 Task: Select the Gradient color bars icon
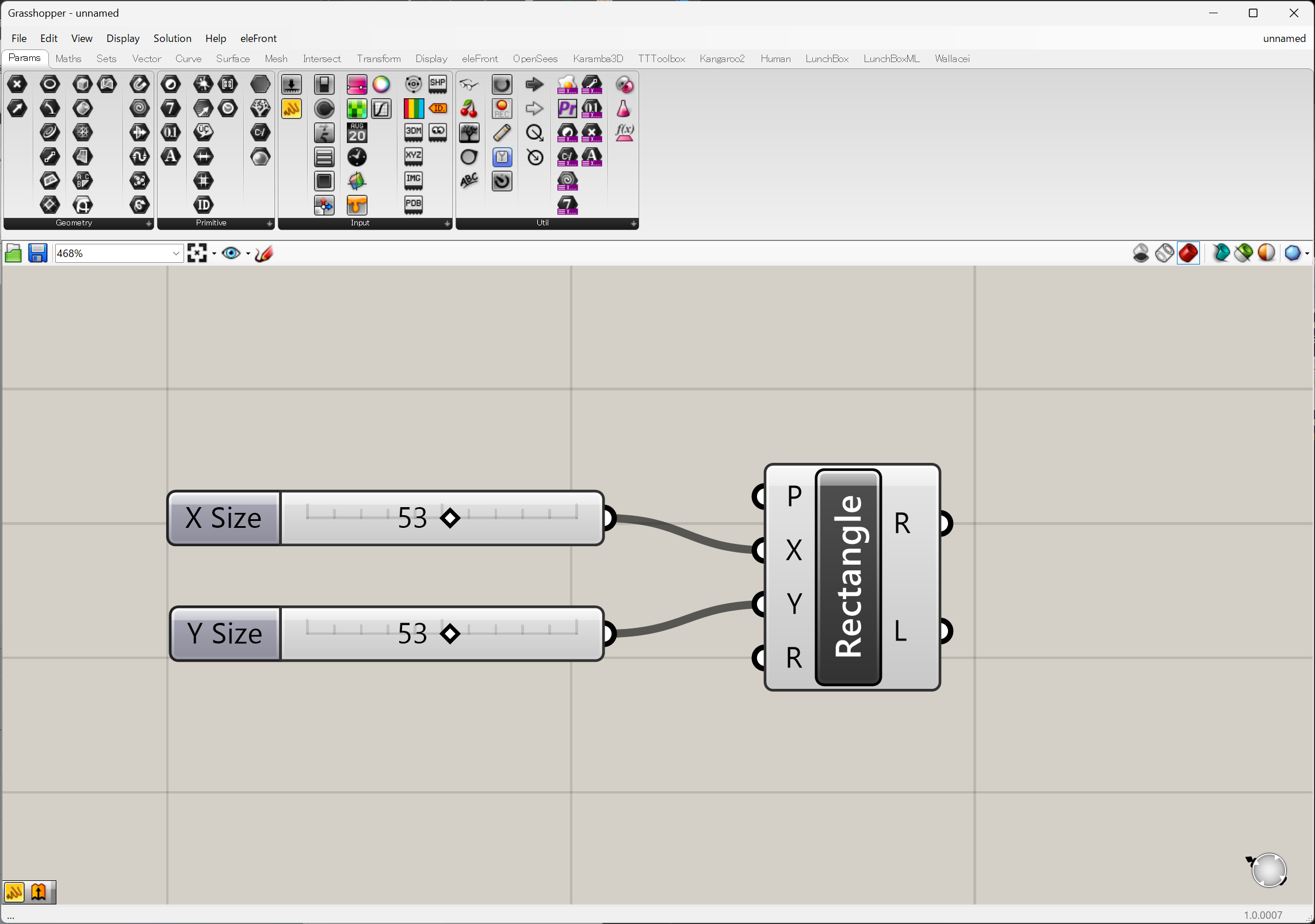point(413,109)
